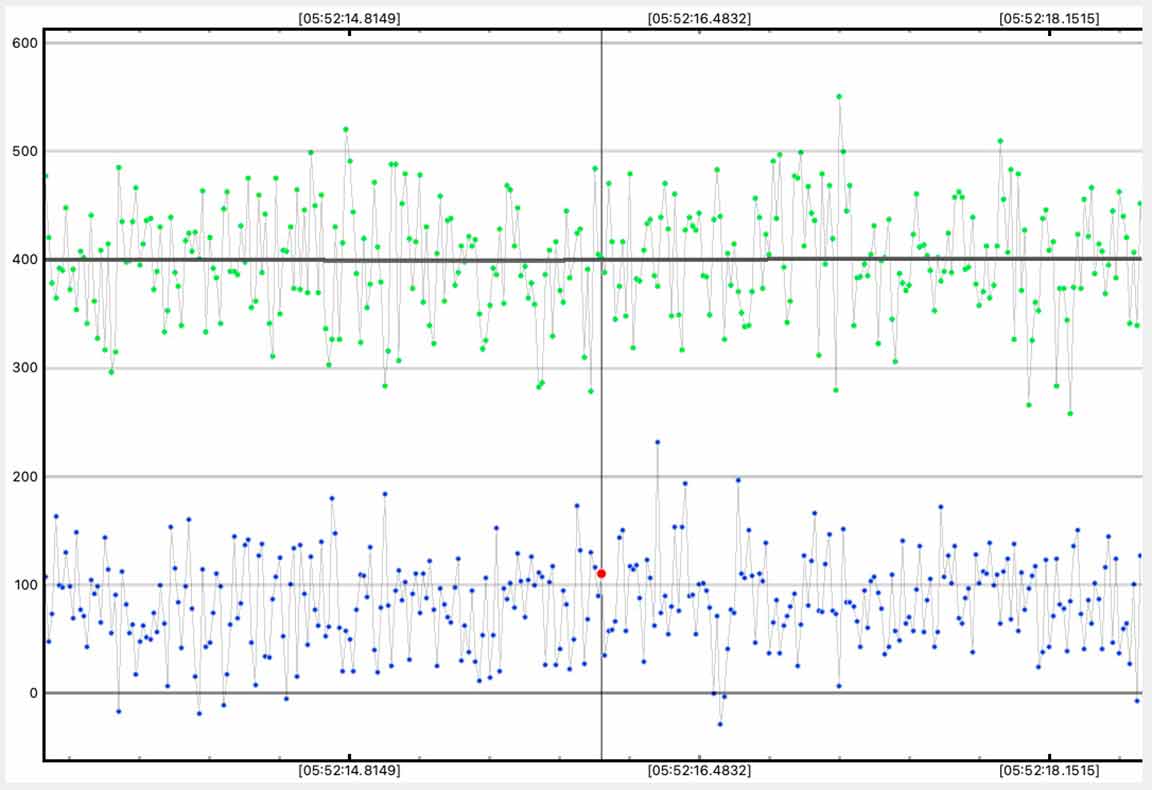Click the bottom 05:52:18.1515 timestamp label
Image resolution: width=1152 pixels, height=790 pixels.
[1050, 771]
